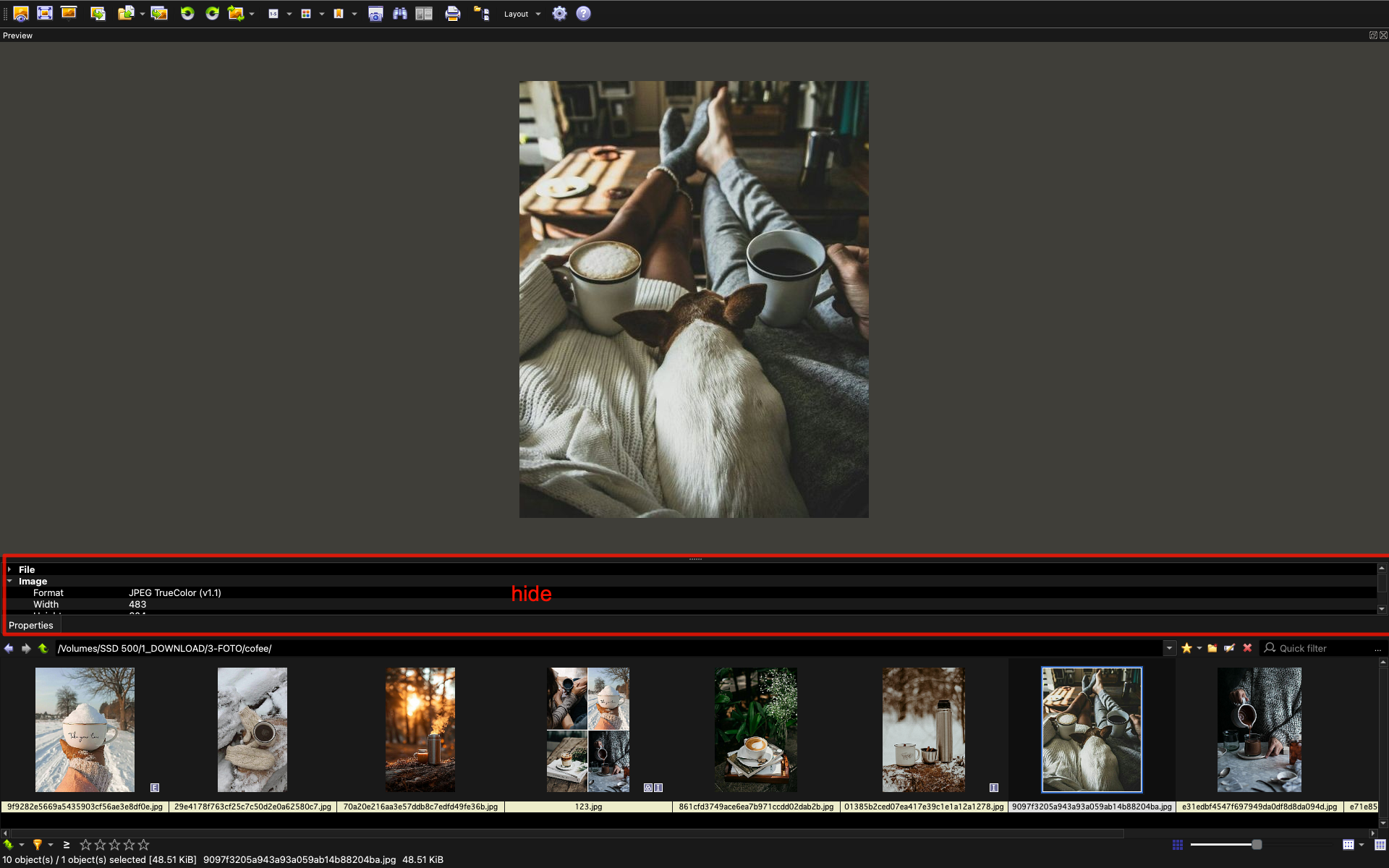Click the Quick filter options ellipsis
Viewport: 1389px width, 868px height.
coord(1378,649)
